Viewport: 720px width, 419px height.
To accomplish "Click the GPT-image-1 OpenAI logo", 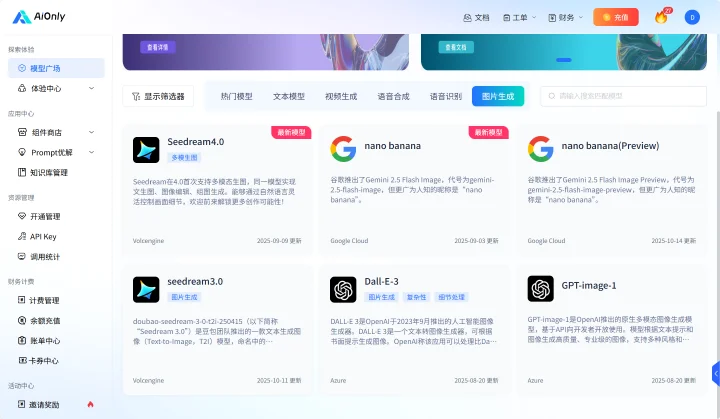I will 540,289.
